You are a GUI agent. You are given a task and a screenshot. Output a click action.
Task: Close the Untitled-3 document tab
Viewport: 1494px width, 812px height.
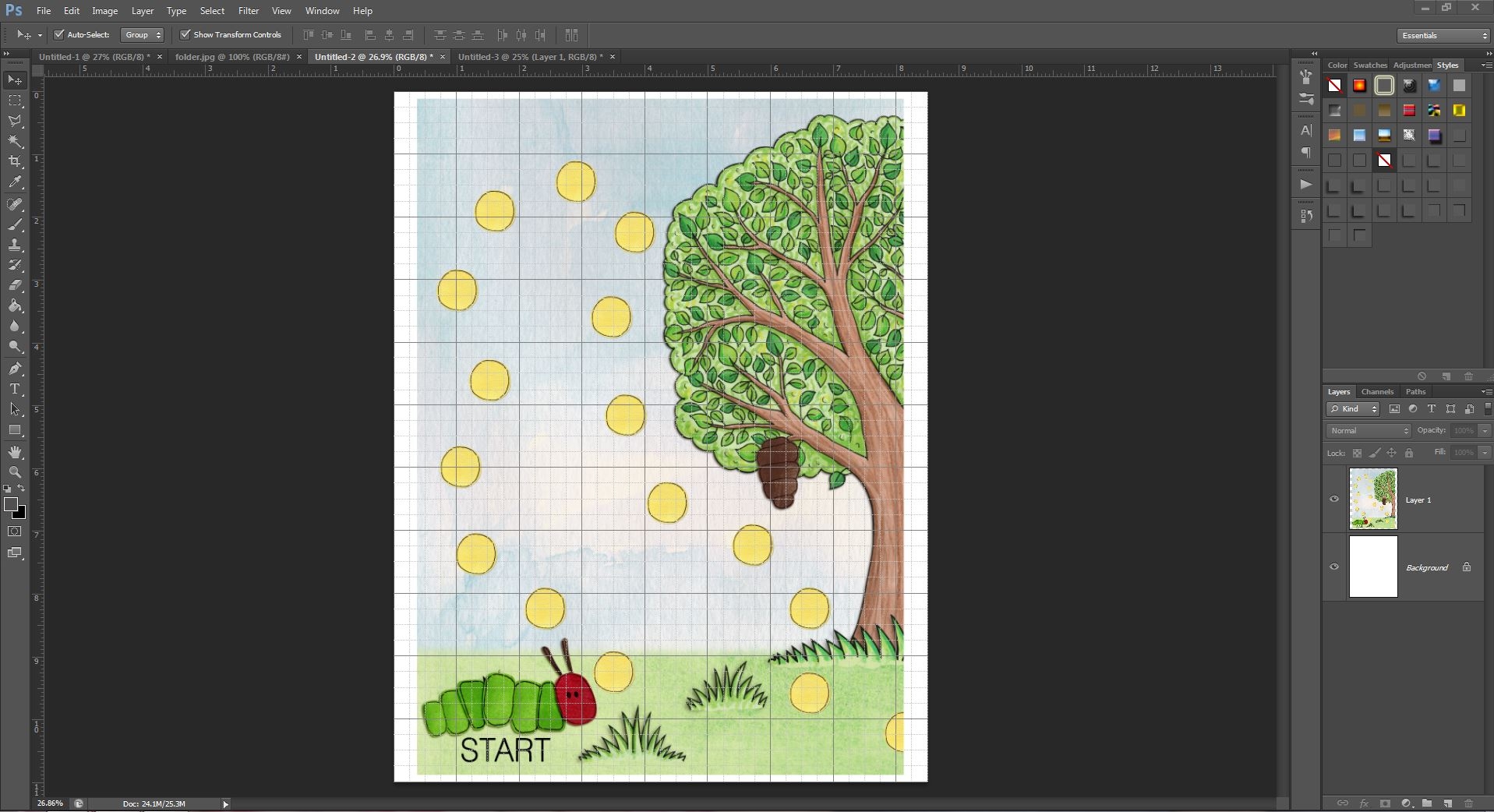[x=613, y=57]
